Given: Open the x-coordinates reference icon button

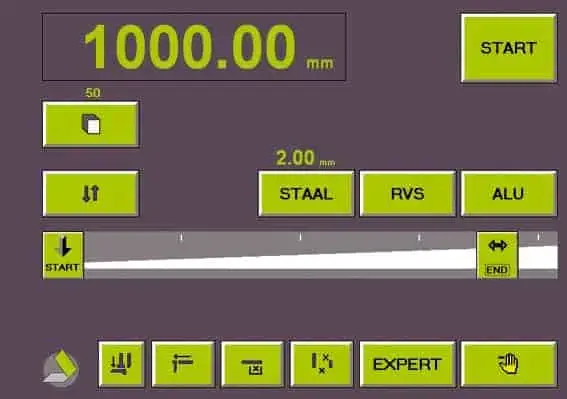Looking at the screenshot, I should 321,364.
